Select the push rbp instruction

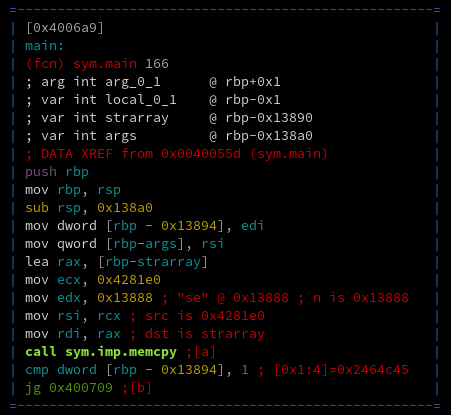(57, 172)
